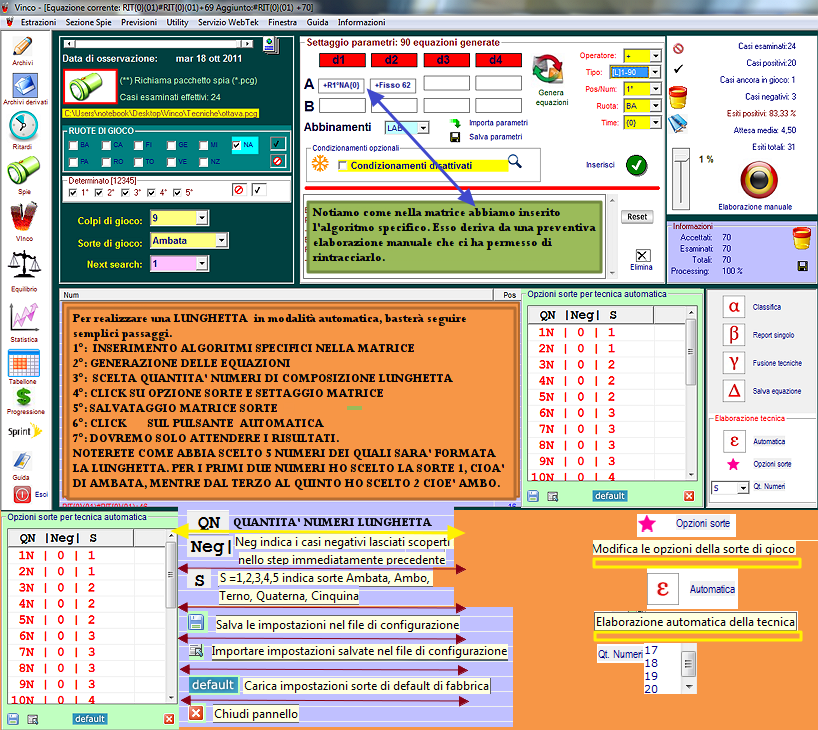Open the Archivi sidebar tool
The image size is (818, 730).
(22, 47)
